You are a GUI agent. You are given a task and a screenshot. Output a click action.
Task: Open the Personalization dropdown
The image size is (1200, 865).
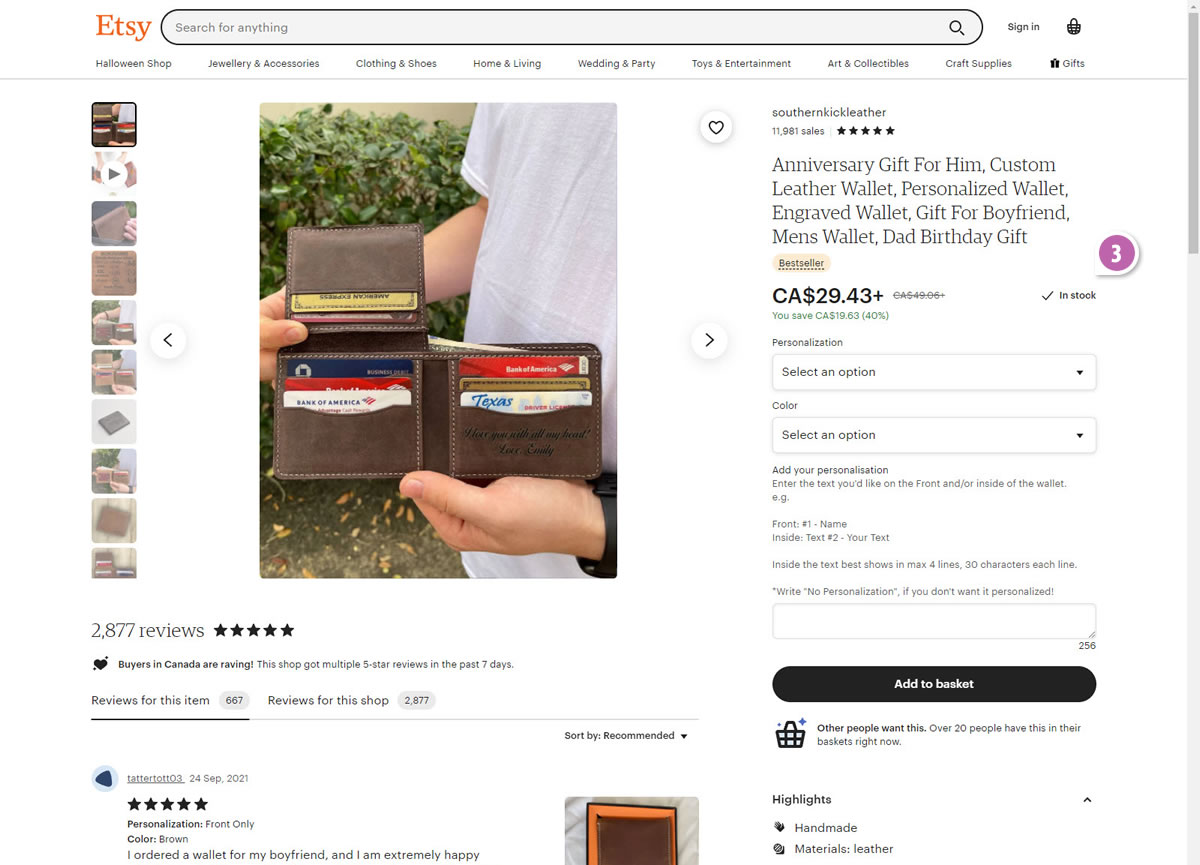pyautogui.click(x=934, y=372)
